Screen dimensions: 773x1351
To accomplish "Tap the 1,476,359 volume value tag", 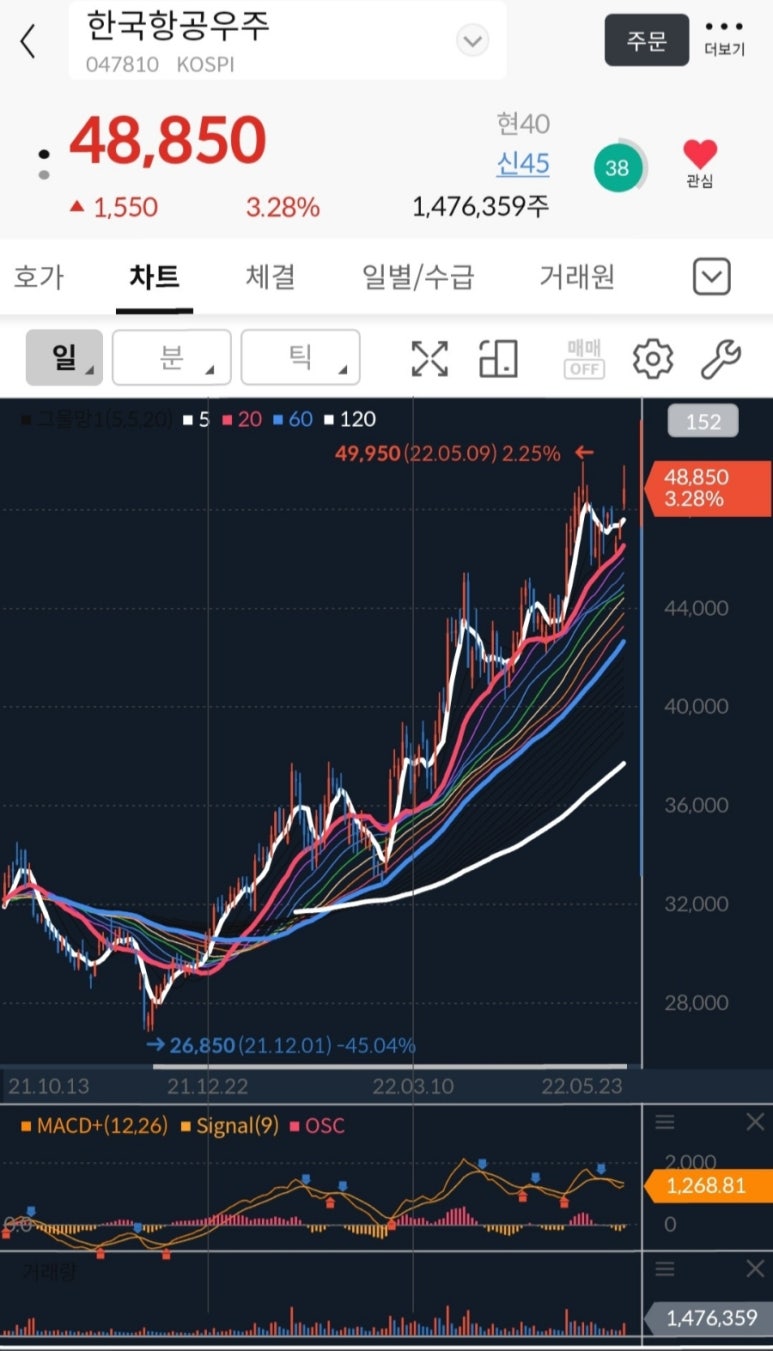I will pos(709,1318).
